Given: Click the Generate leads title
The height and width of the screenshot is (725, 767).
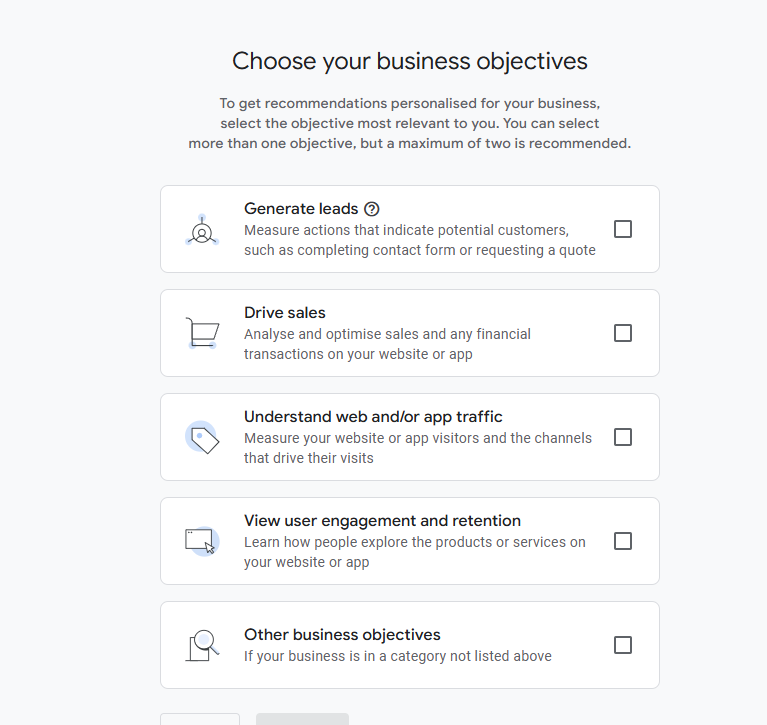Looking at the screenshot, I should point(301,209).
